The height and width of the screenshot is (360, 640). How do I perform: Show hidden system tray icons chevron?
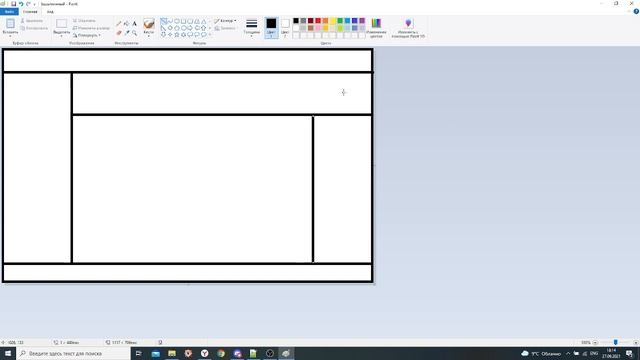[x=568, y=353]
